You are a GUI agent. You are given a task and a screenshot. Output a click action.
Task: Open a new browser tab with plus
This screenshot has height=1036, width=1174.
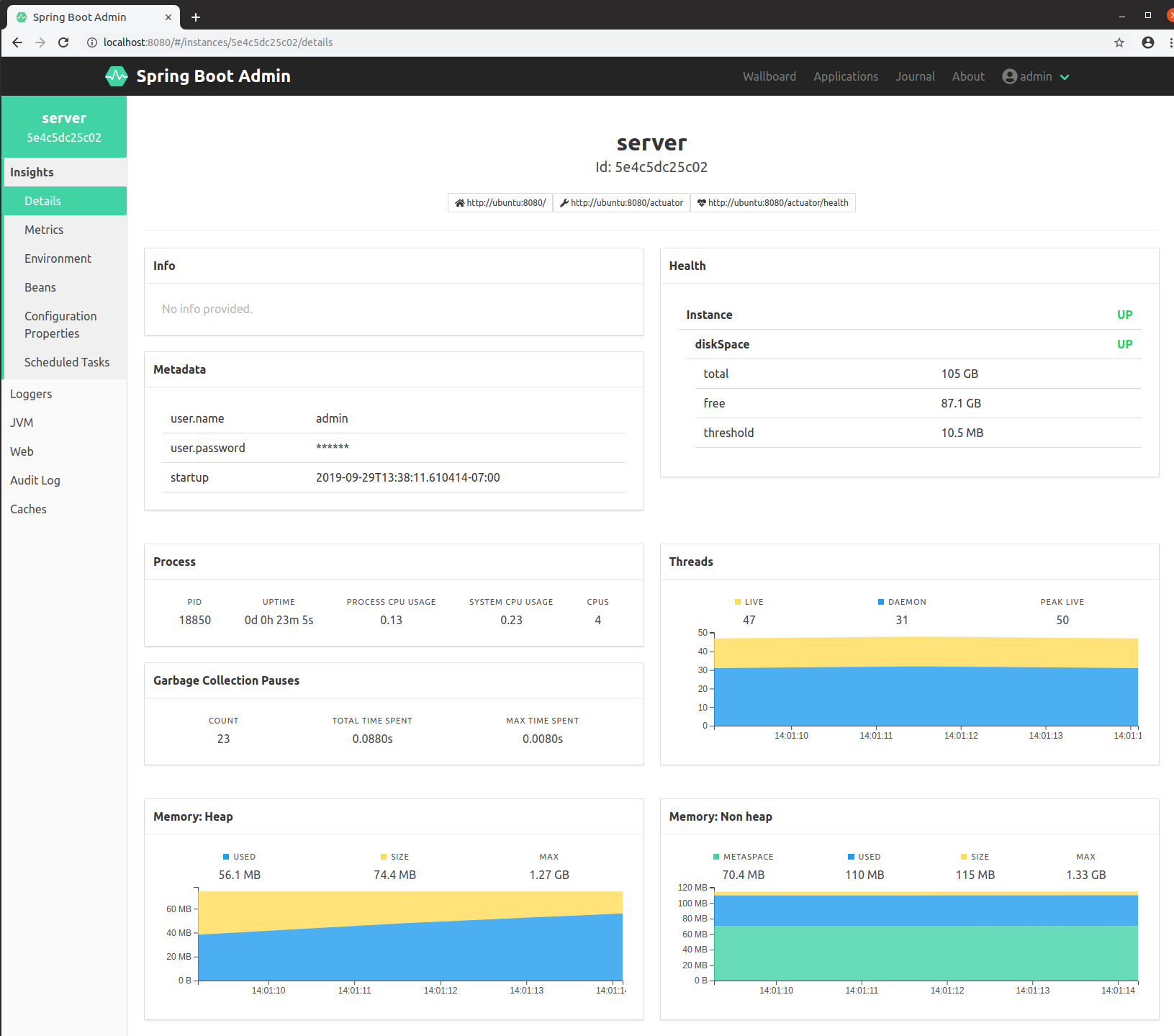pyautogui.click(x=196, y=17)
